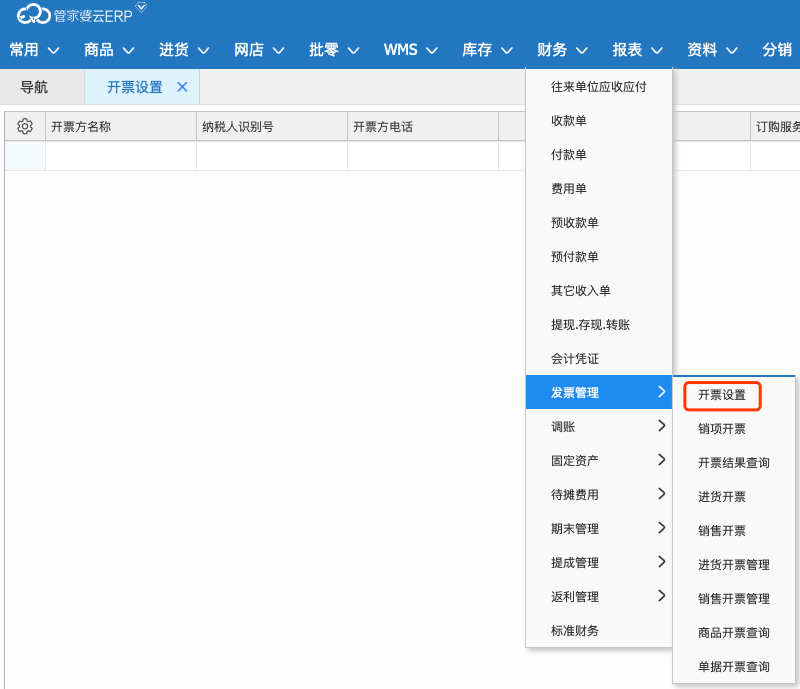Open the 分销 menu
The height and width of the screenshot is (689, 800).
777,50
